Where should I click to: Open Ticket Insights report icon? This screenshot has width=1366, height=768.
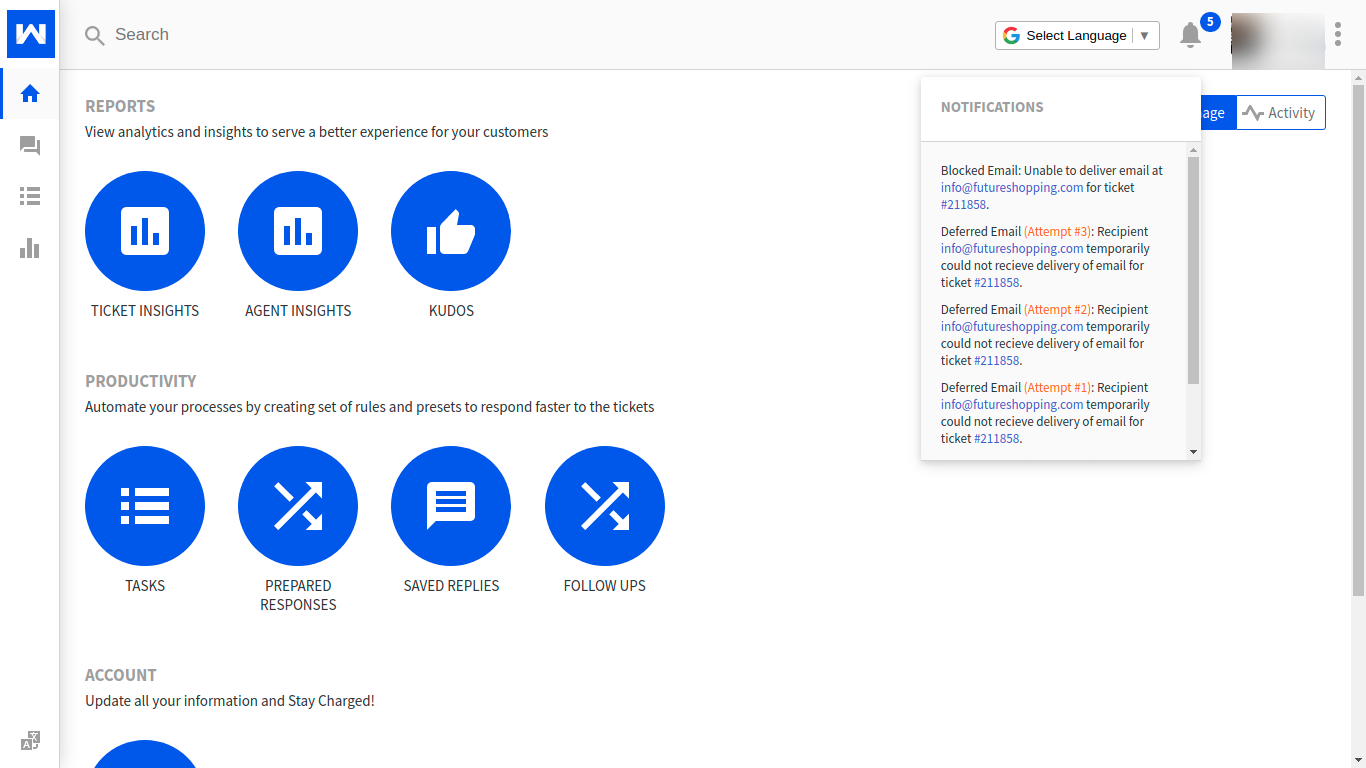pos(145,231)
